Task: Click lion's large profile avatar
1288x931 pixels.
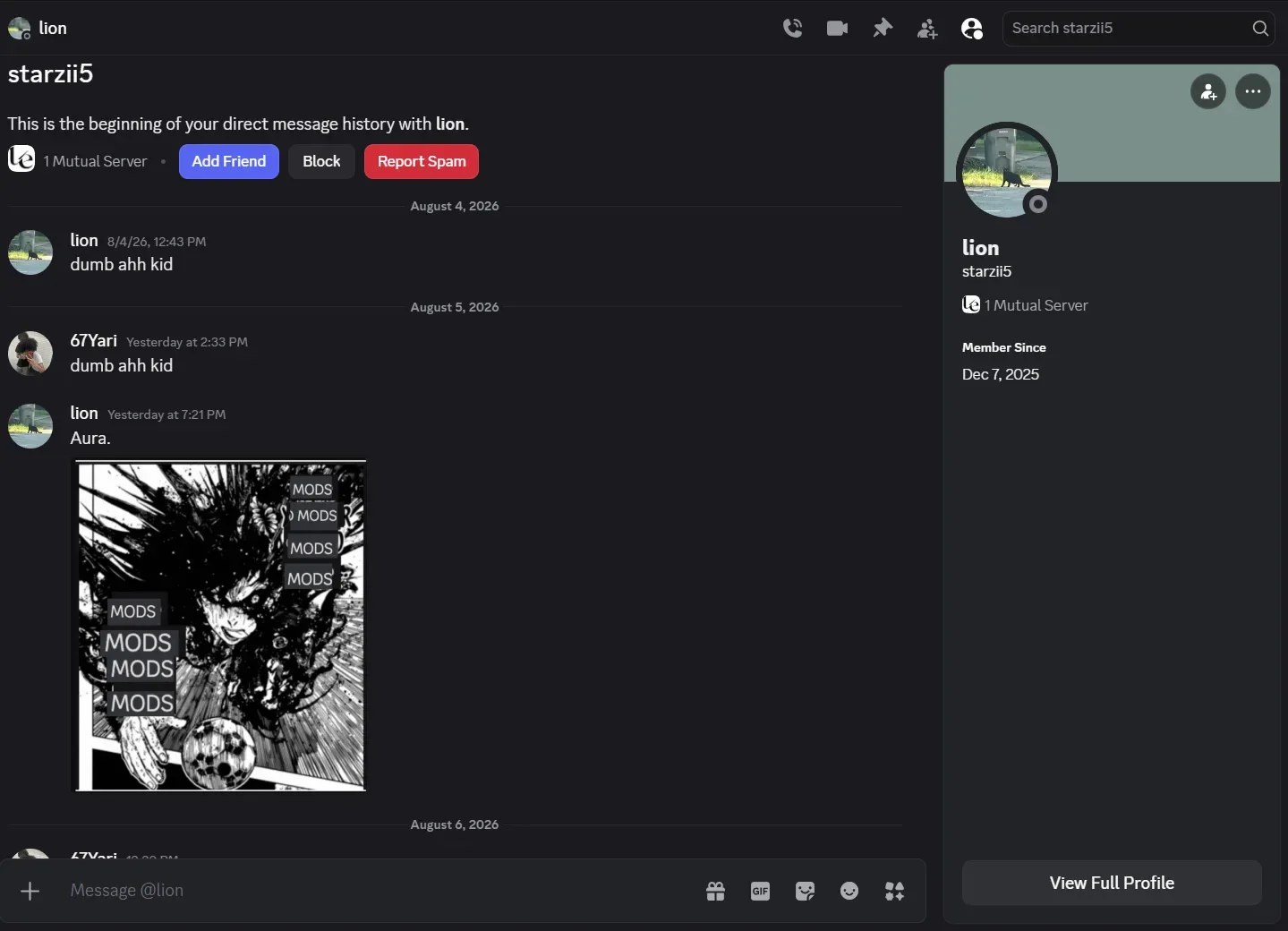Action: (x=1007, y=172)
